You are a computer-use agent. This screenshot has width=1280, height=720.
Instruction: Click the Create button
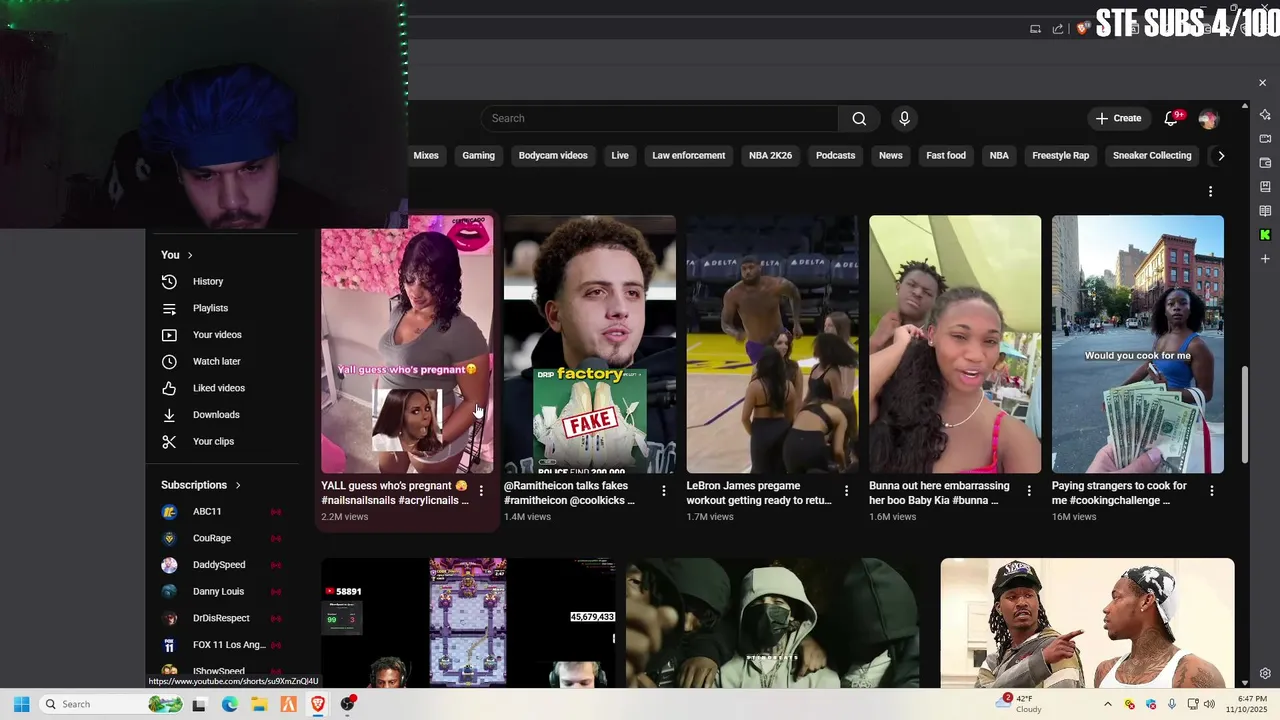[1118, 118]
